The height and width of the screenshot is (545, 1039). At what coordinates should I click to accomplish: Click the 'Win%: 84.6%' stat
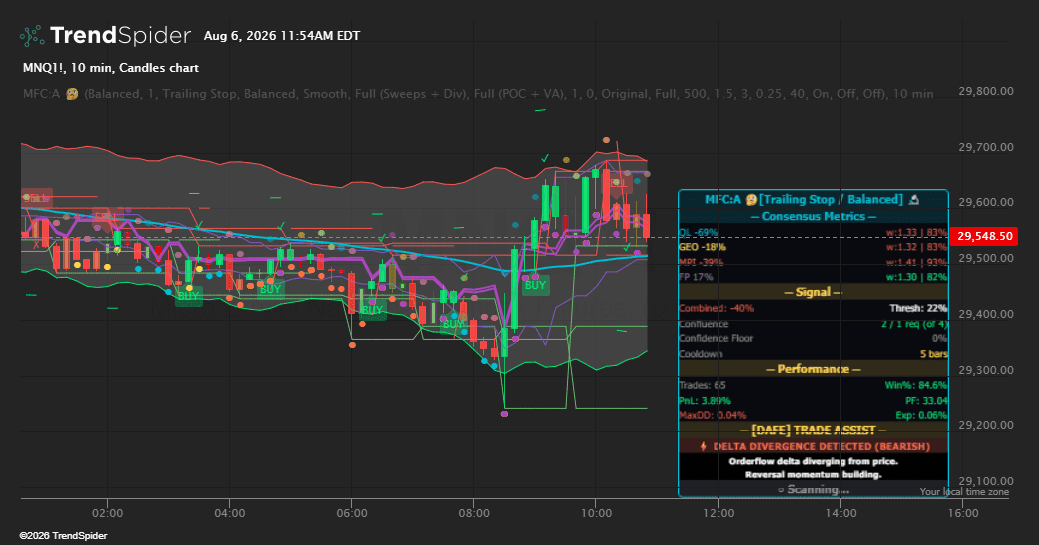tap(916, 385)
